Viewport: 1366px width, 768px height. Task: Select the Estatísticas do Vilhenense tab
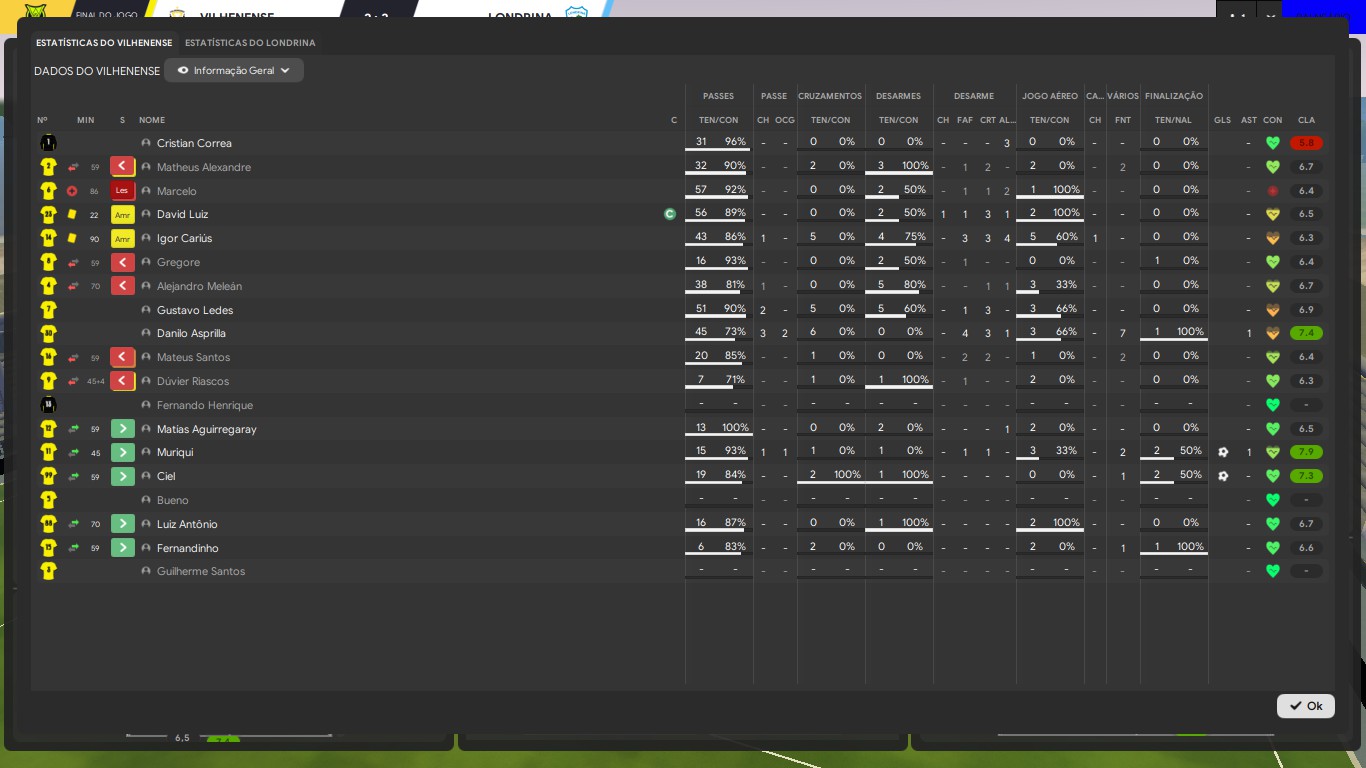(x=104, y=43)
